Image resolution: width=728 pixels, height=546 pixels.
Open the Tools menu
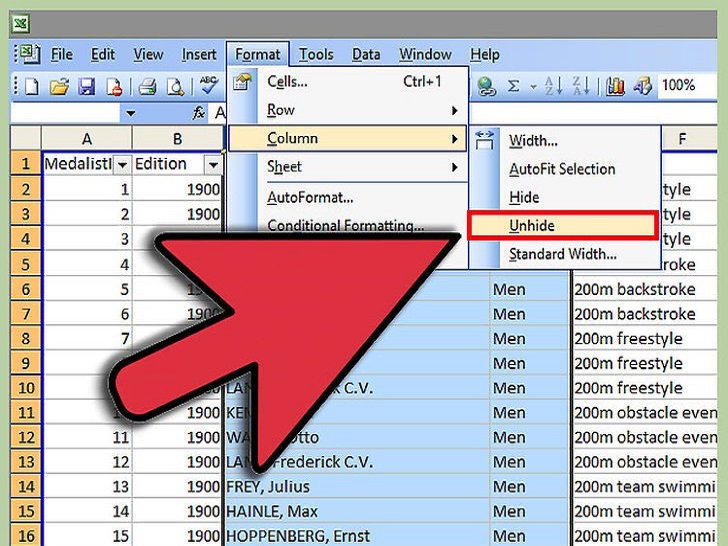(x=316, y=55)
